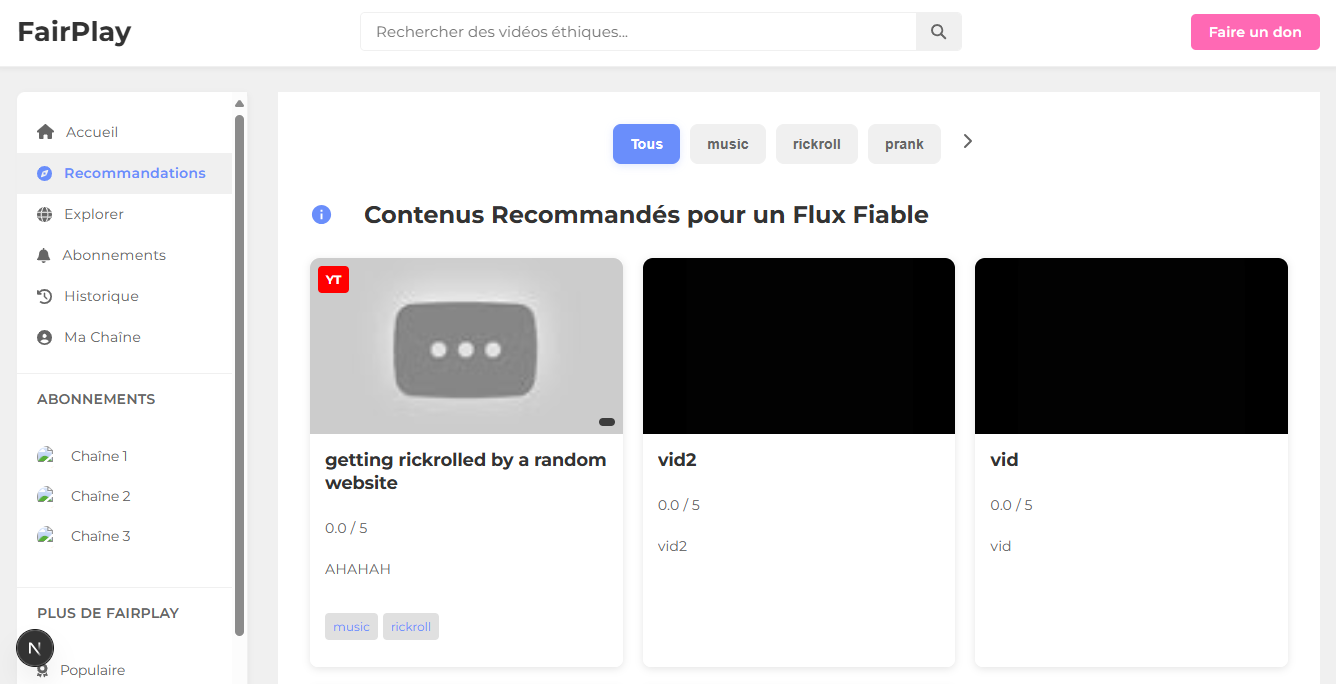Open the rickrolled video thumbnail
Image resolution: width=1336 pixels, height=684 pixels.
click(x=466, y=346)
